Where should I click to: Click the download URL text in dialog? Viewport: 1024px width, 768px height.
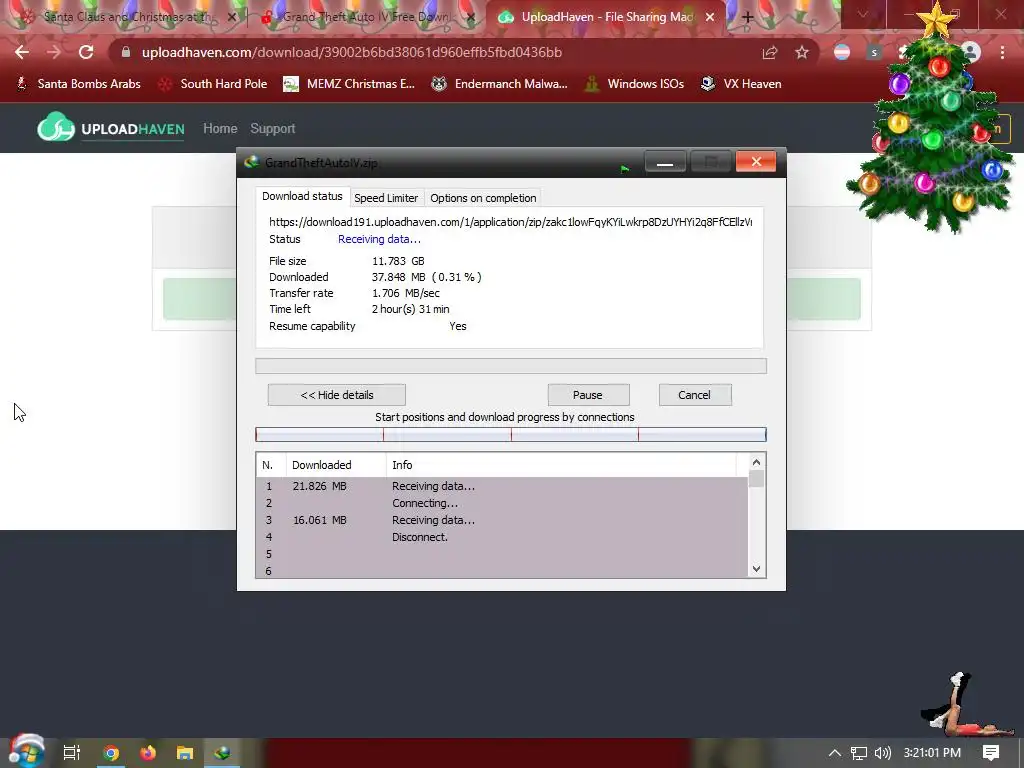510,222
